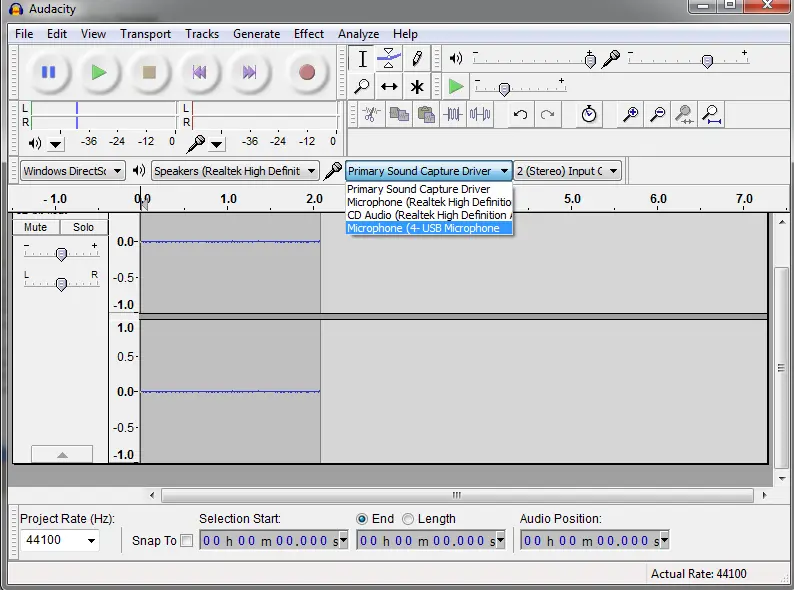
Task: Open the Tracks menu
Action: tap(202, 34)
